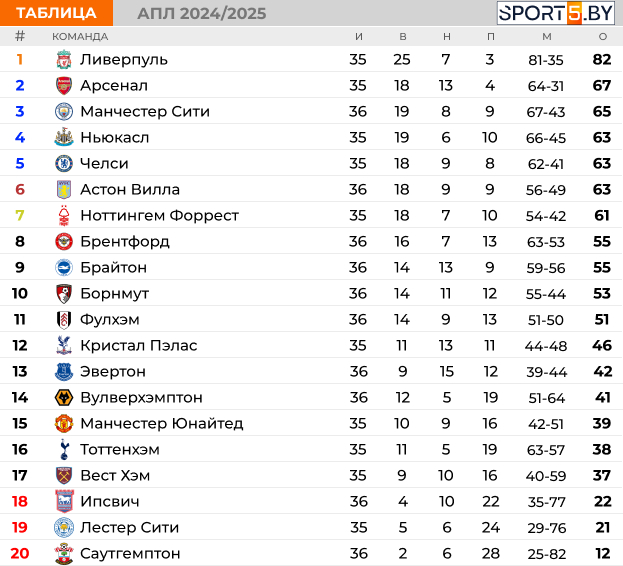Click the Liverpool club crest
Screen dimensions: 623x566
tap(64, 60)
